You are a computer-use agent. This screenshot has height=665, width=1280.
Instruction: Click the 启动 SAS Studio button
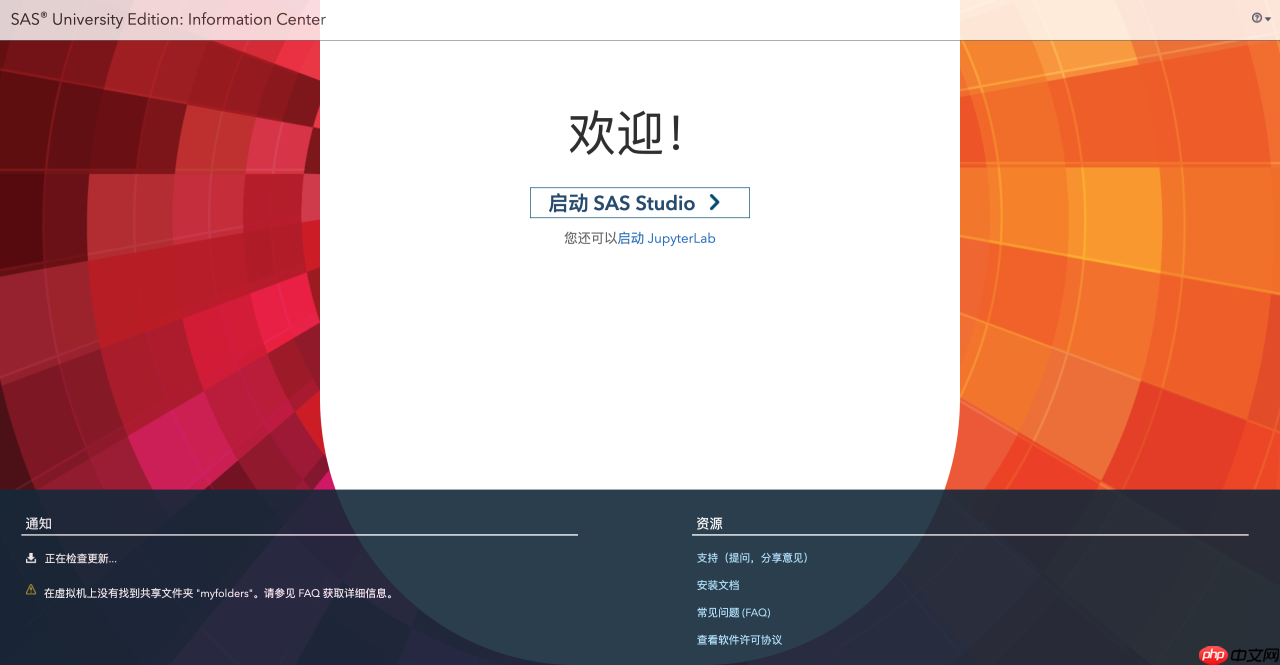coord(640,203)
